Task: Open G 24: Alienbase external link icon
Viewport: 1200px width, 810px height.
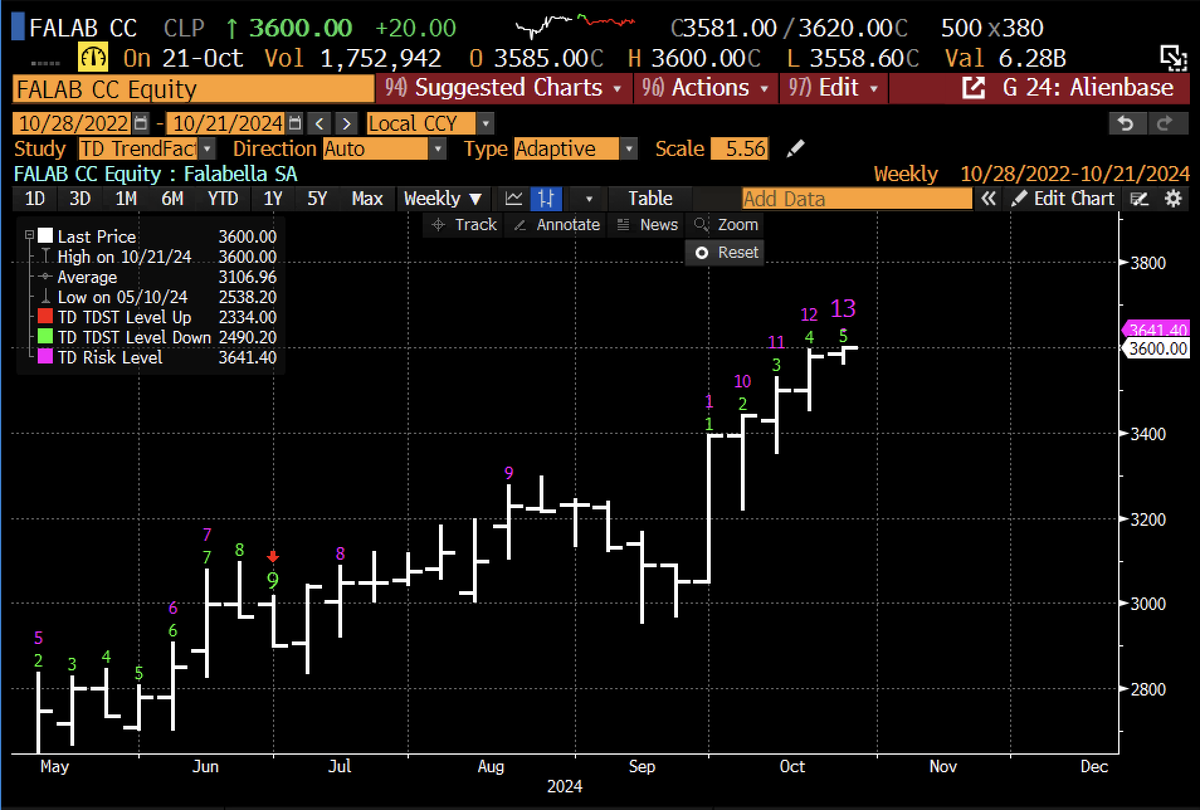Action: (973, 88)
